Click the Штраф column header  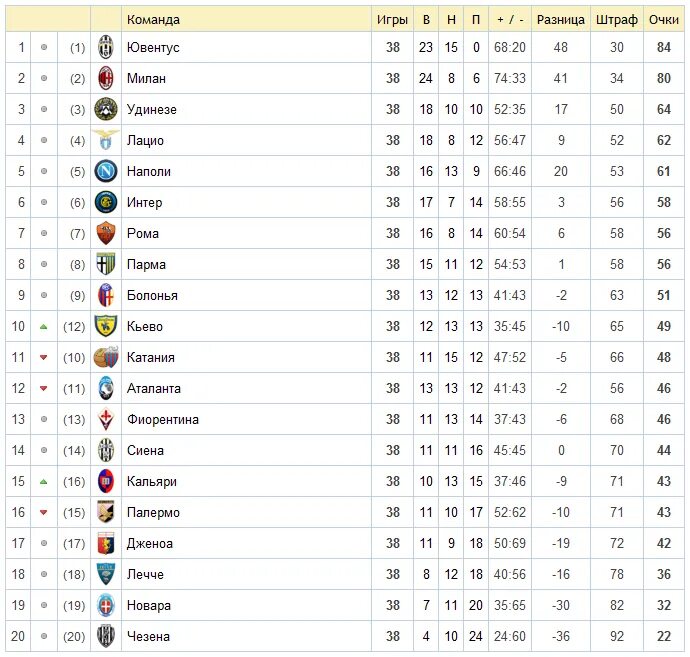point(616,19)
